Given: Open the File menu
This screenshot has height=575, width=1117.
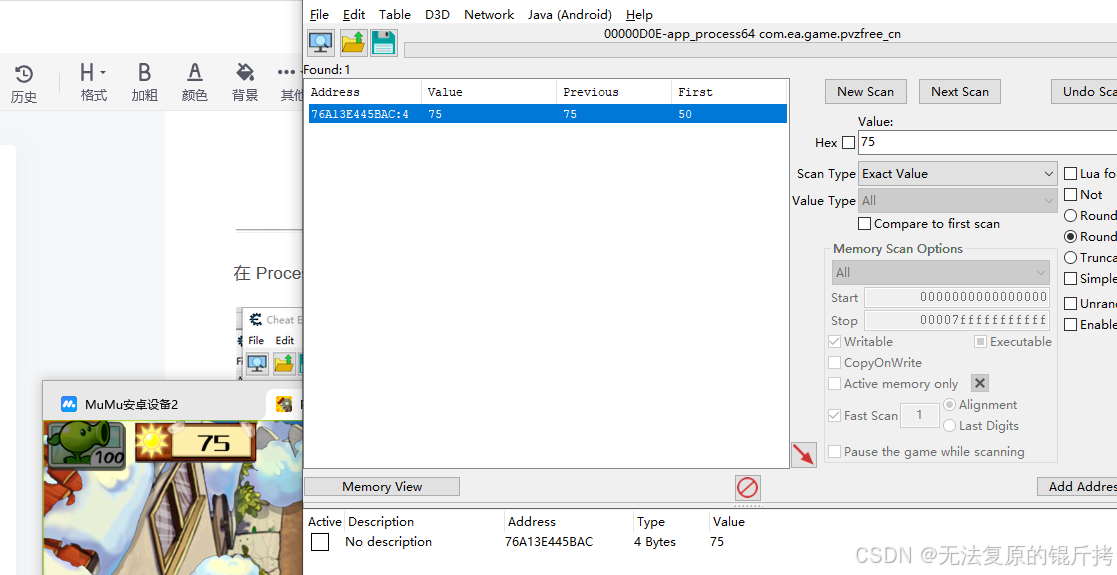Looking at the screenshot, I should [x=319, y=14].
